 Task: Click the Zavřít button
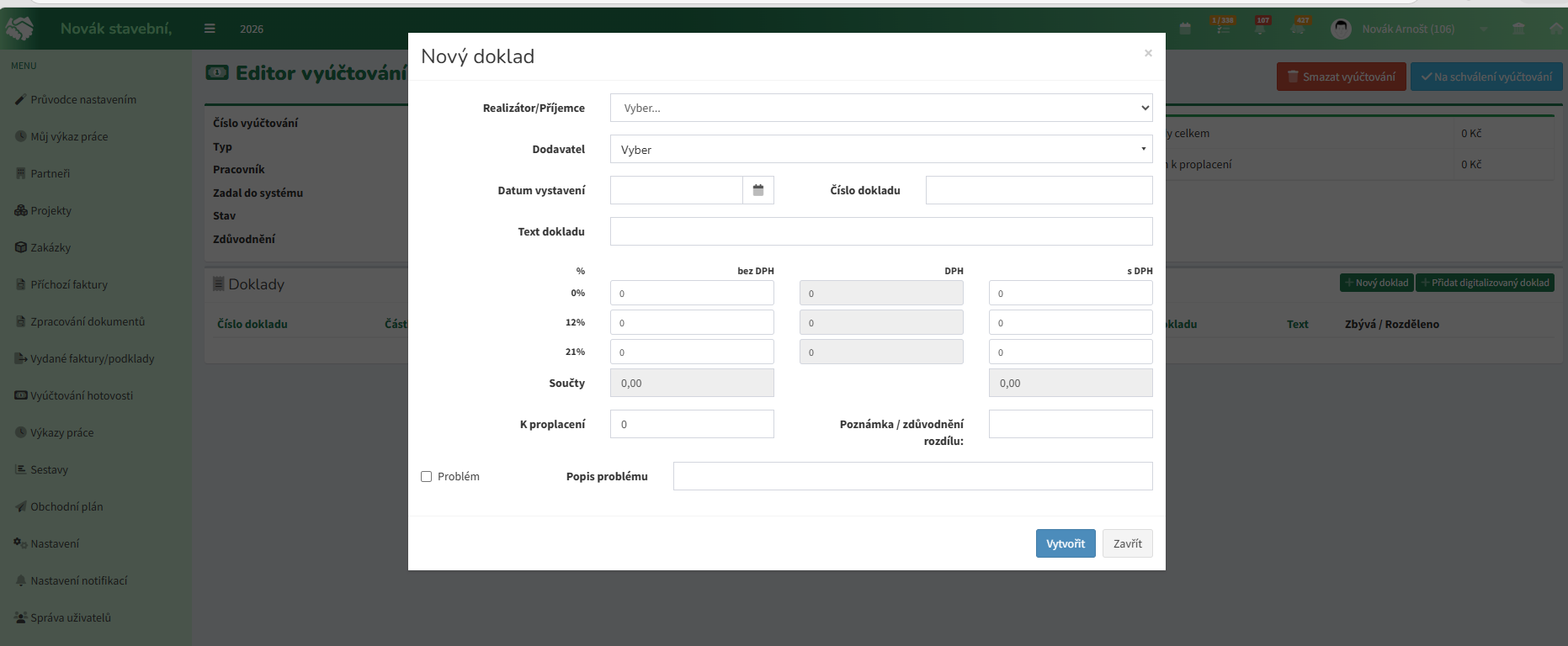tap(1128, 543)
